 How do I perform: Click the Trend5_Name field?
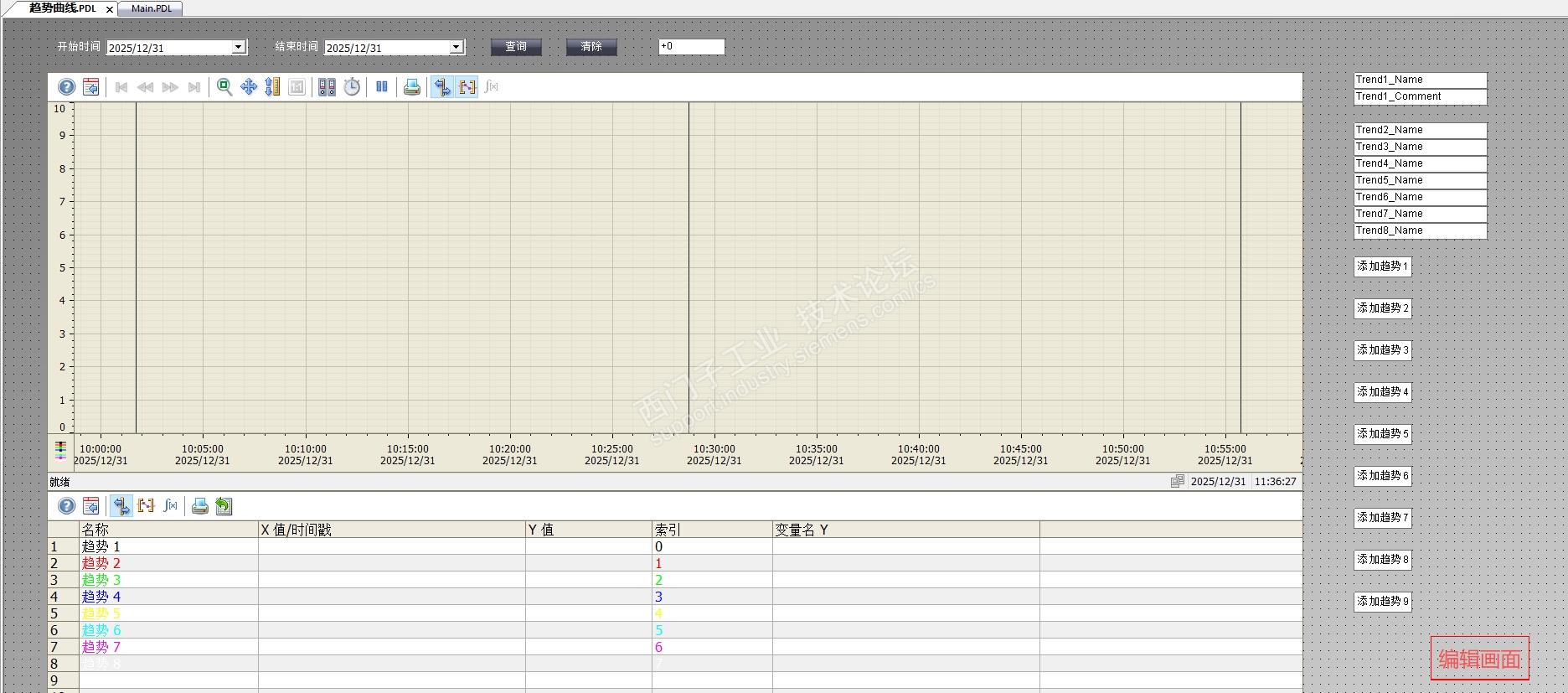click(1421, 180)
